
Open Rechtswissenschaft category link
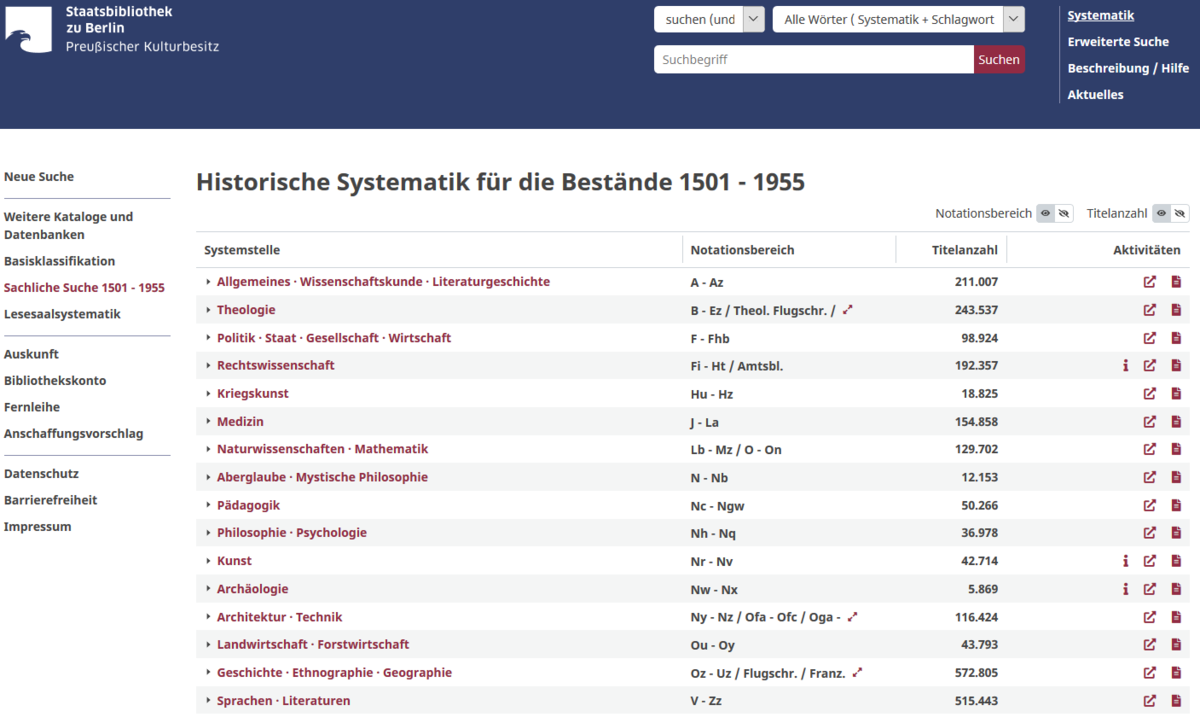pos(276,366)
